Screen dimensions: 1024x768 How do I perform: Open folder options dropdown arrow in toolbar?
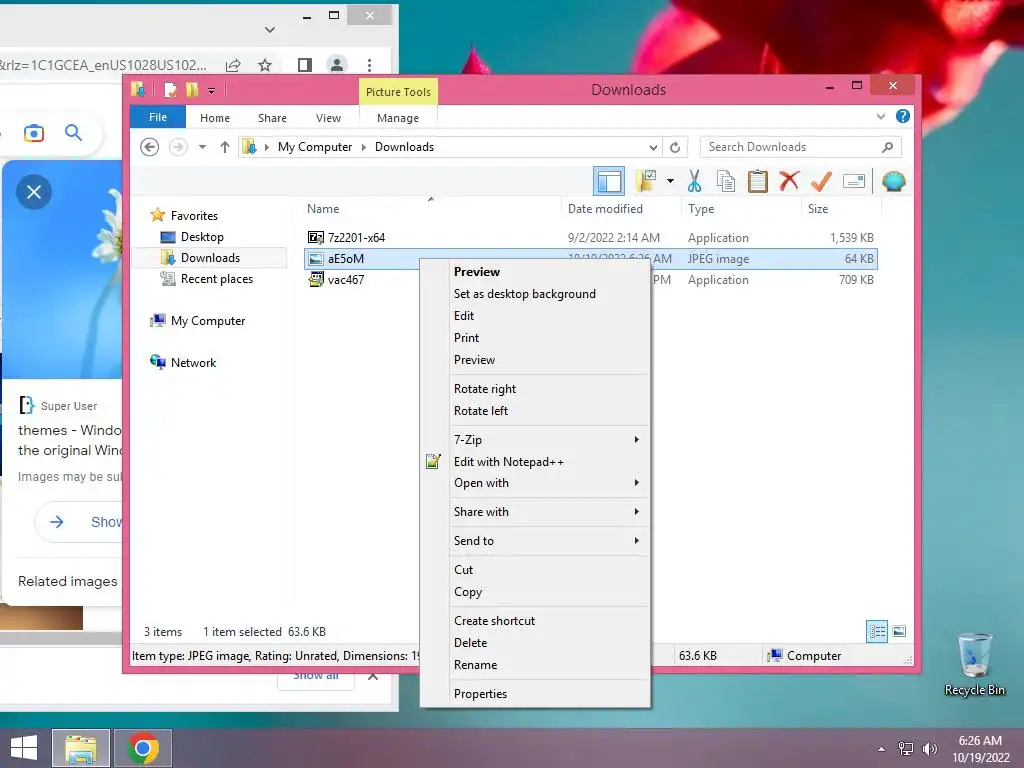(x=670, y=181)
